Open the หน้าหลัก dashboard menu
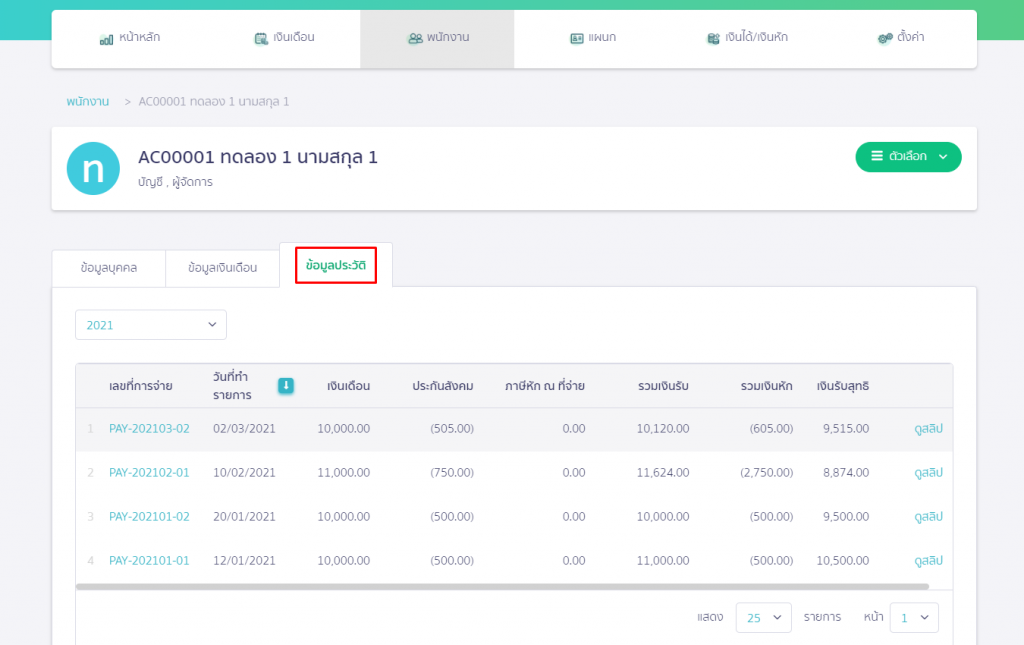This screenshot has width=1024, height=645. click(129, 38)
